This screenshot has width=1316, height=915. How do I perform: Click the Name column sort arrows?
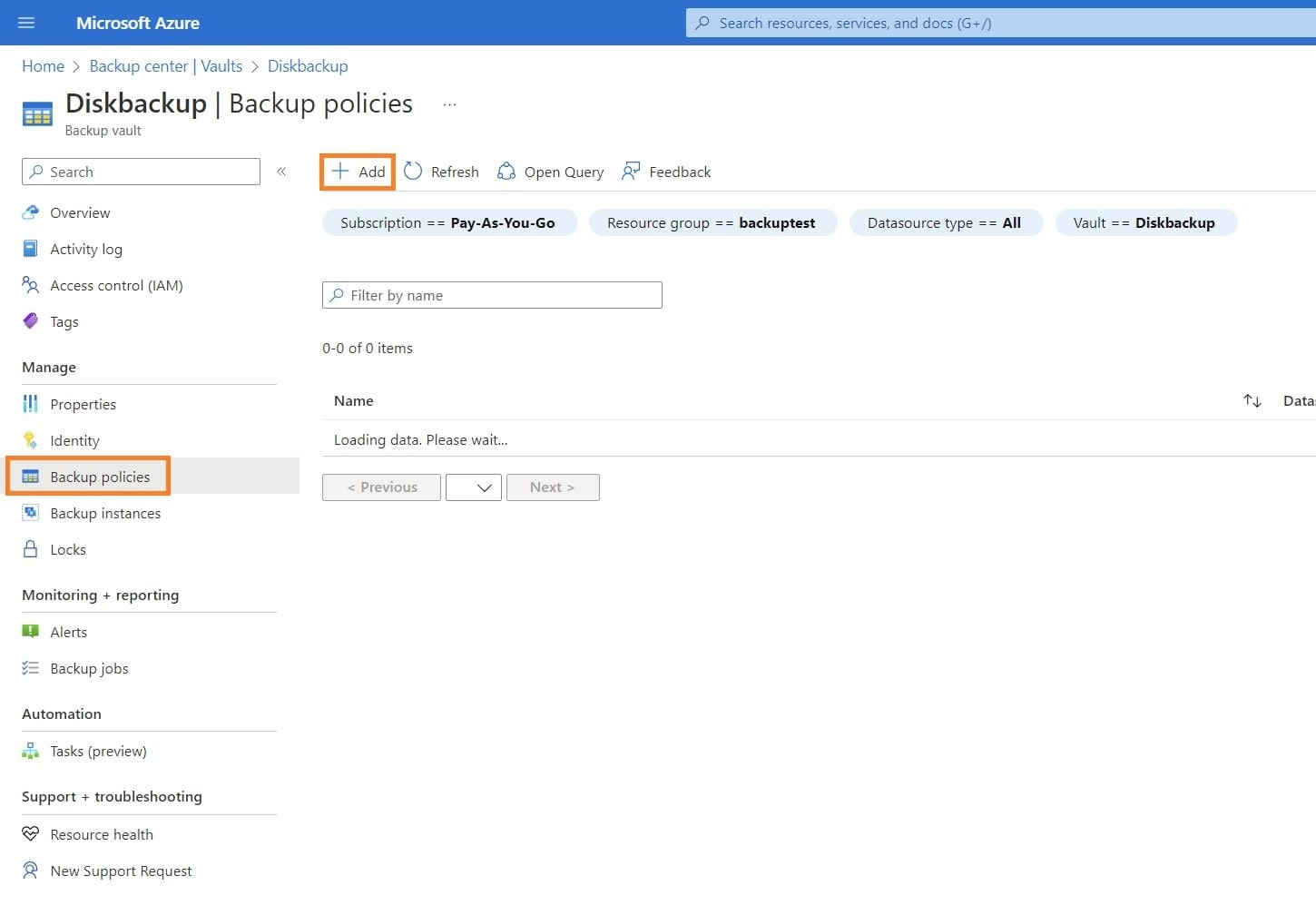click(x=1252, y=401)
